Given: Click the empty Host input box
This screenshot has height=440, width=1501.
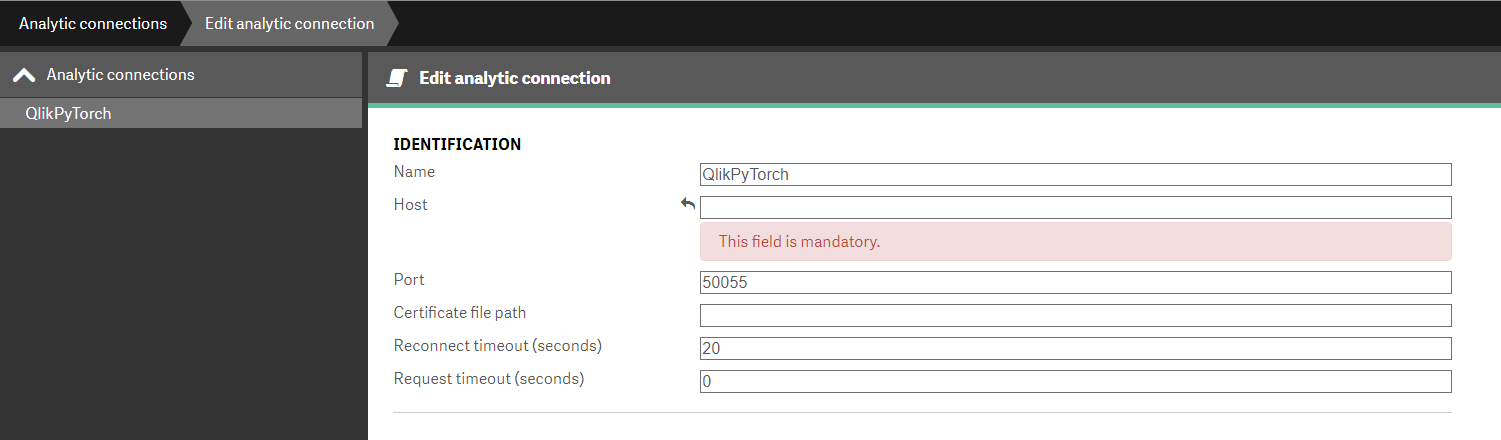Looking at the screenshot, I should click(x=1075, y=207).
